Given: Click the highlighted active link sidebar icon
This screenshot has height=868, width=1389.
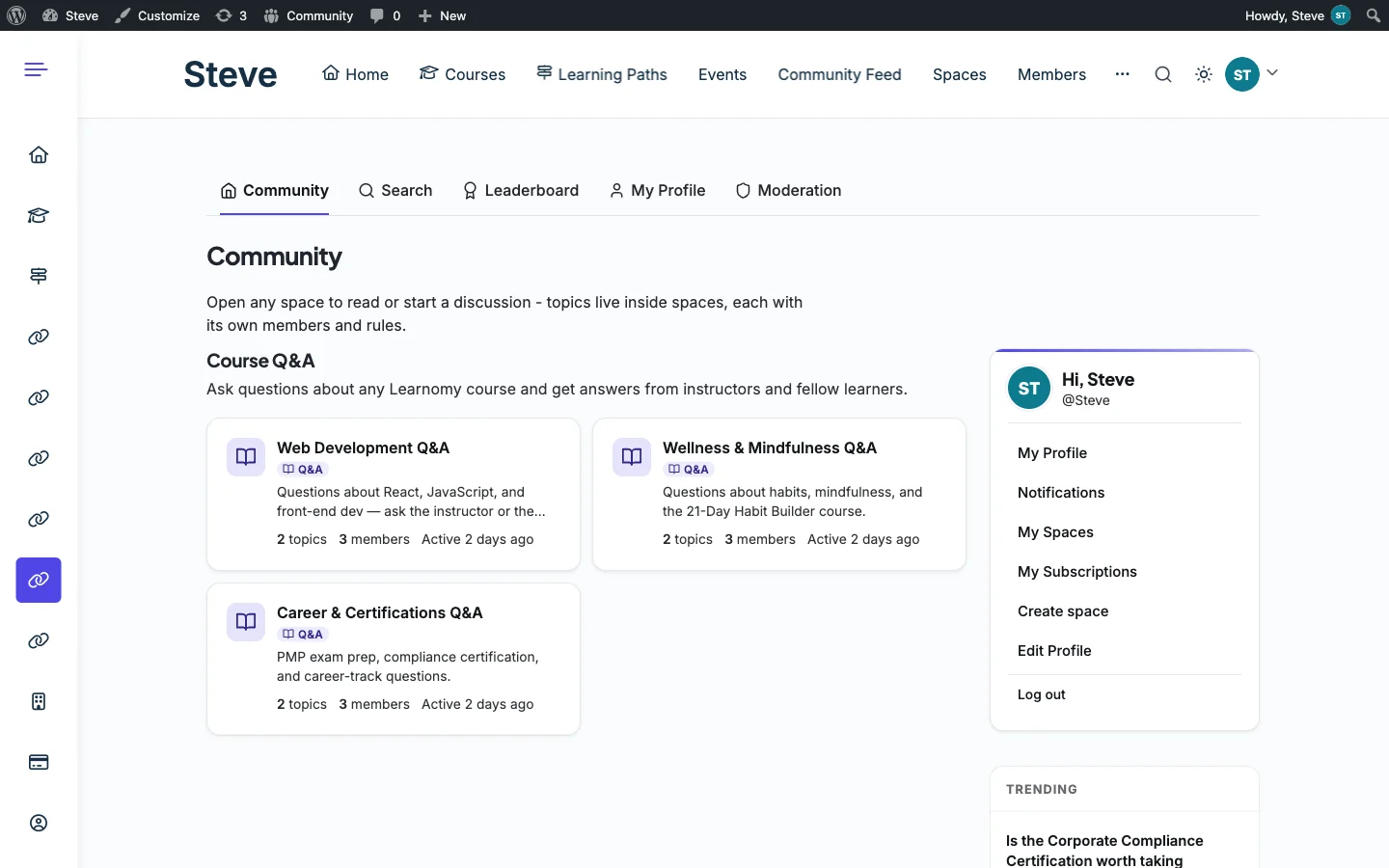Looking at the screenshot, I should coord(39,580).
